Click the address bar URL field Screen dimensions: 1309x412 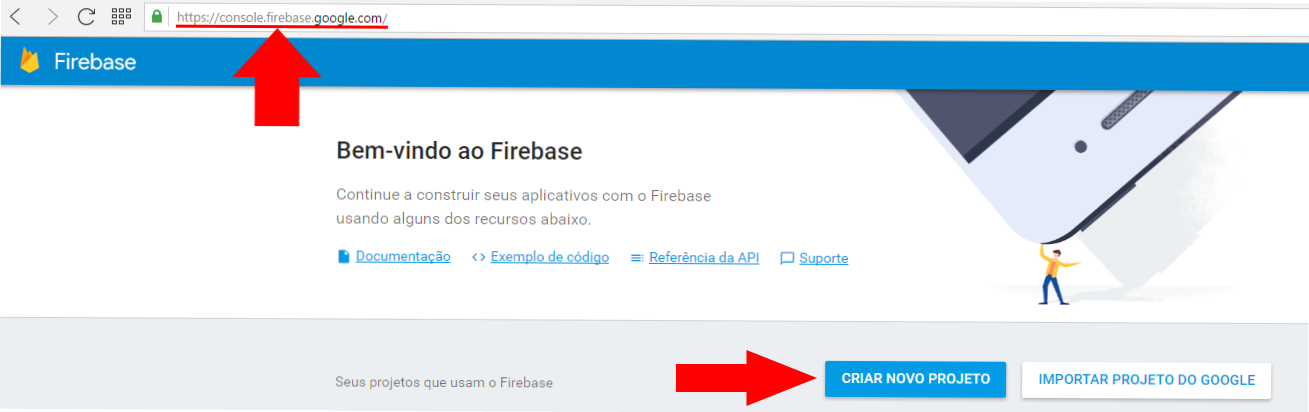720,17
